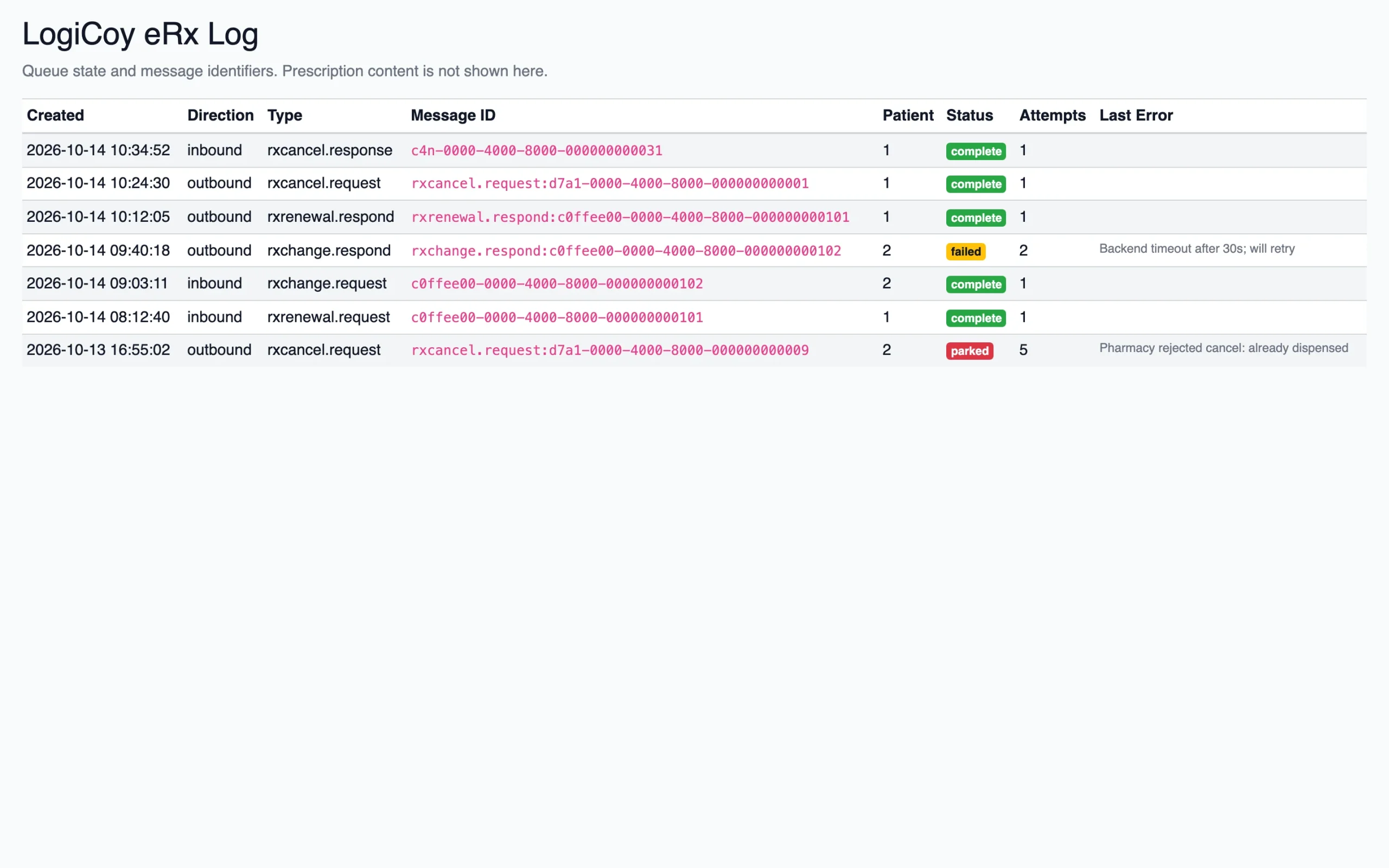Select rxcancel.request:d7a1 message ID ending 000000000001
The image size is (1389, 868).
click(609, 184)
